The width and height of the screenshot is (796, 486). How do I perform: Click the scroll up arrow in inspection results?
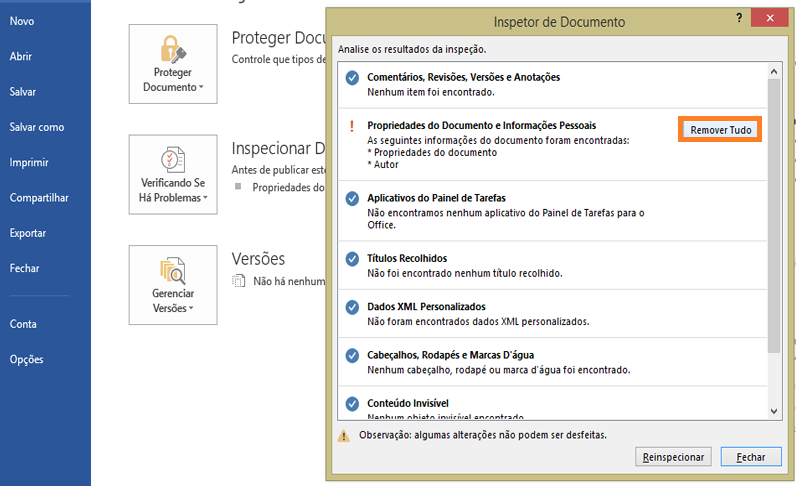pos(774,72)
